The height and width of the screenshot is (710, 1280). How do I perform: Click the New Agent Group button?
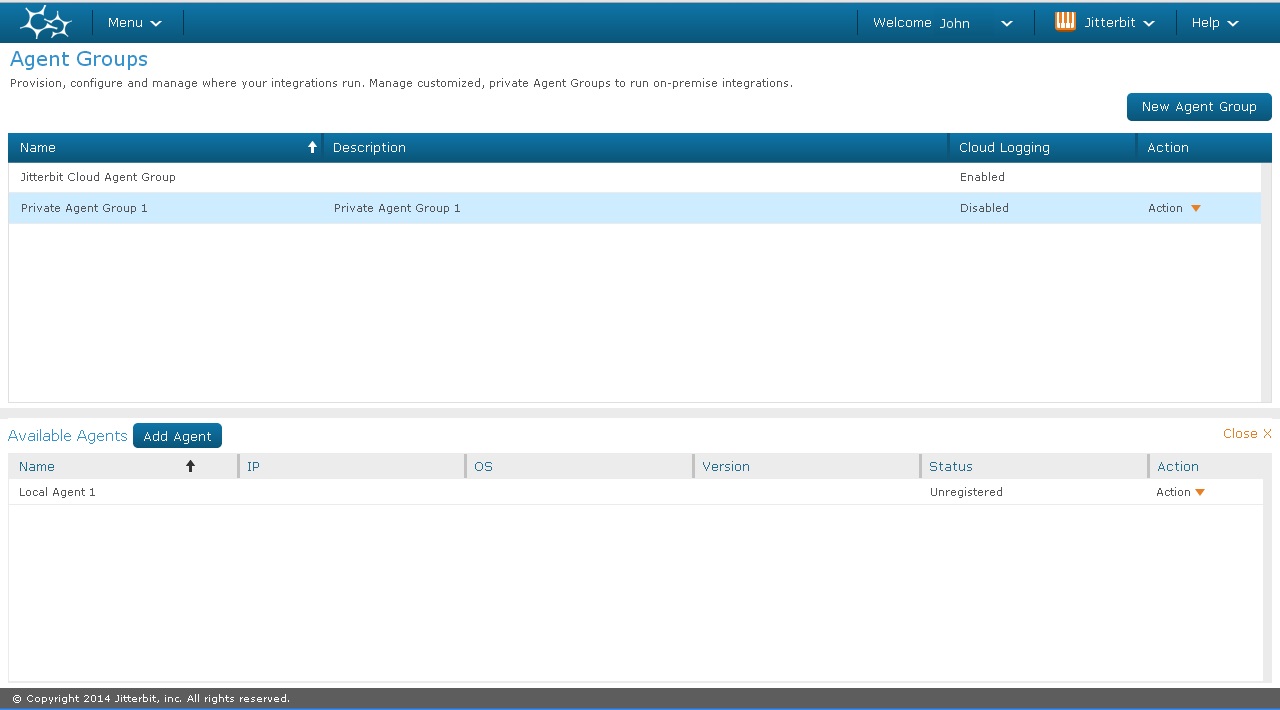1199,107
